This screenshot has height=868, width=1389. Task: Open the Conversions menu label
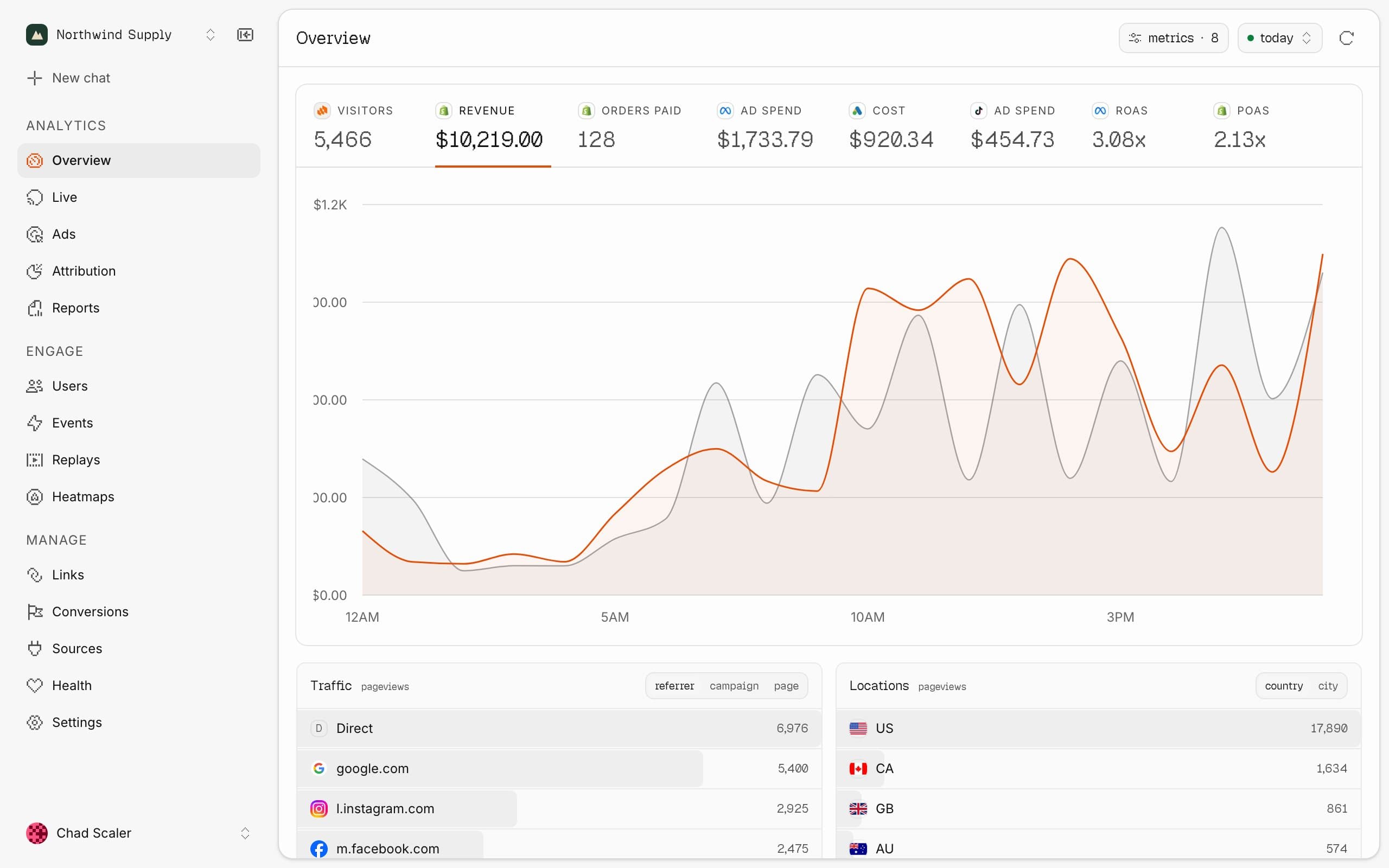click(90, 612)
